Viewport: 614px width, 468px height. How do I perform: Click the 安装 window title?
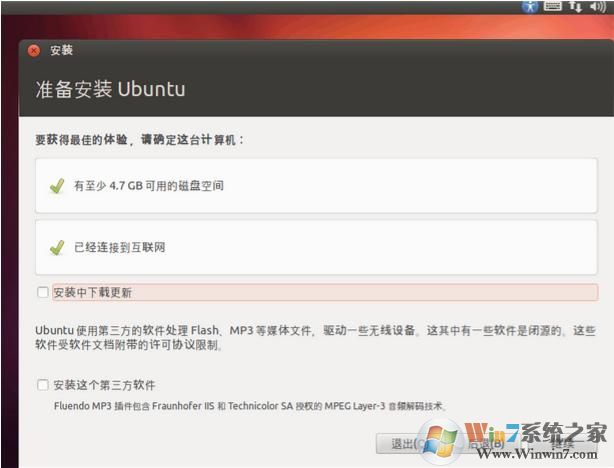(x=61, y=50)
